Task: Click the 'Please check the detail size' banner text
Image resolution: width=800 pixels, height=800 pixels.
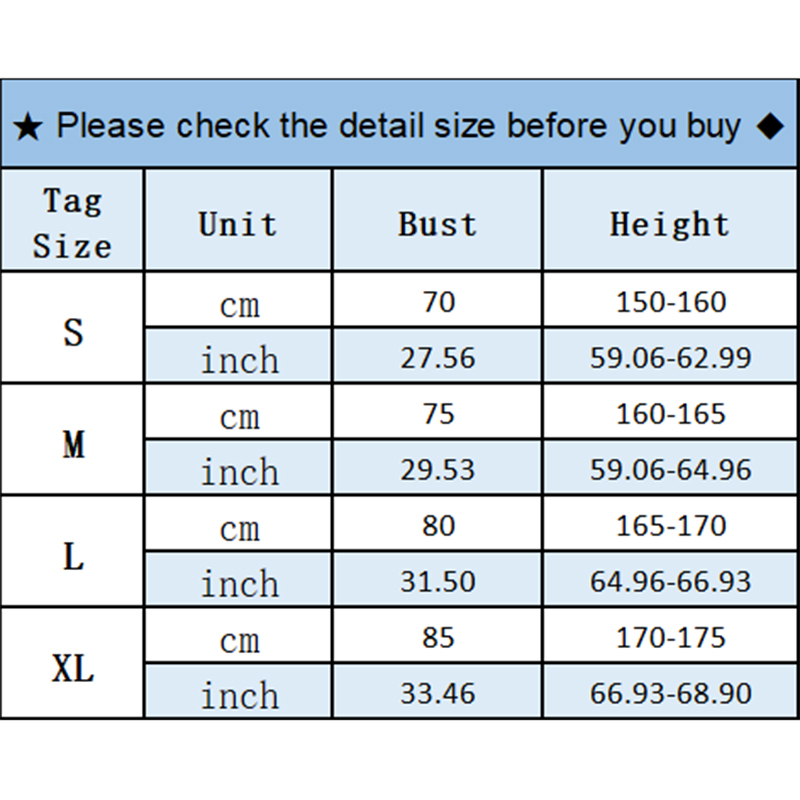Action: click(x=398, y=126)
